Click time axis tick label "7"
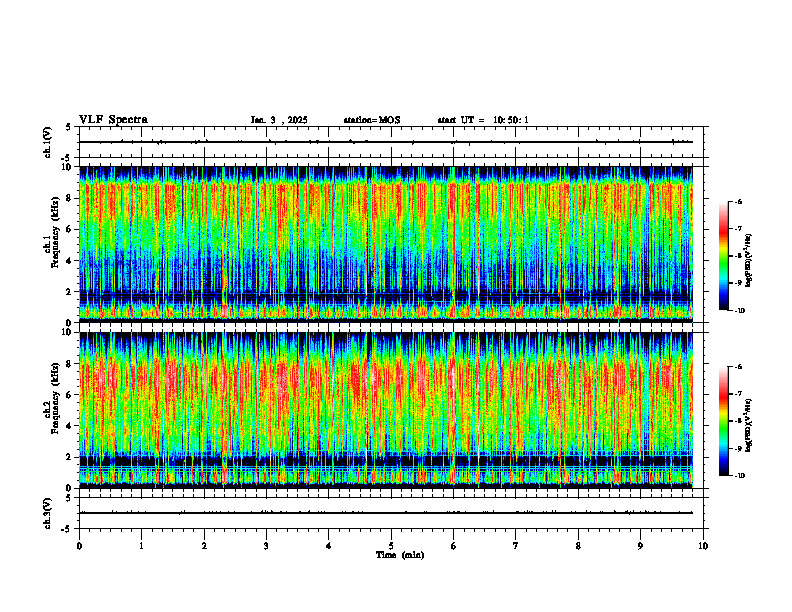 point(516,546)
